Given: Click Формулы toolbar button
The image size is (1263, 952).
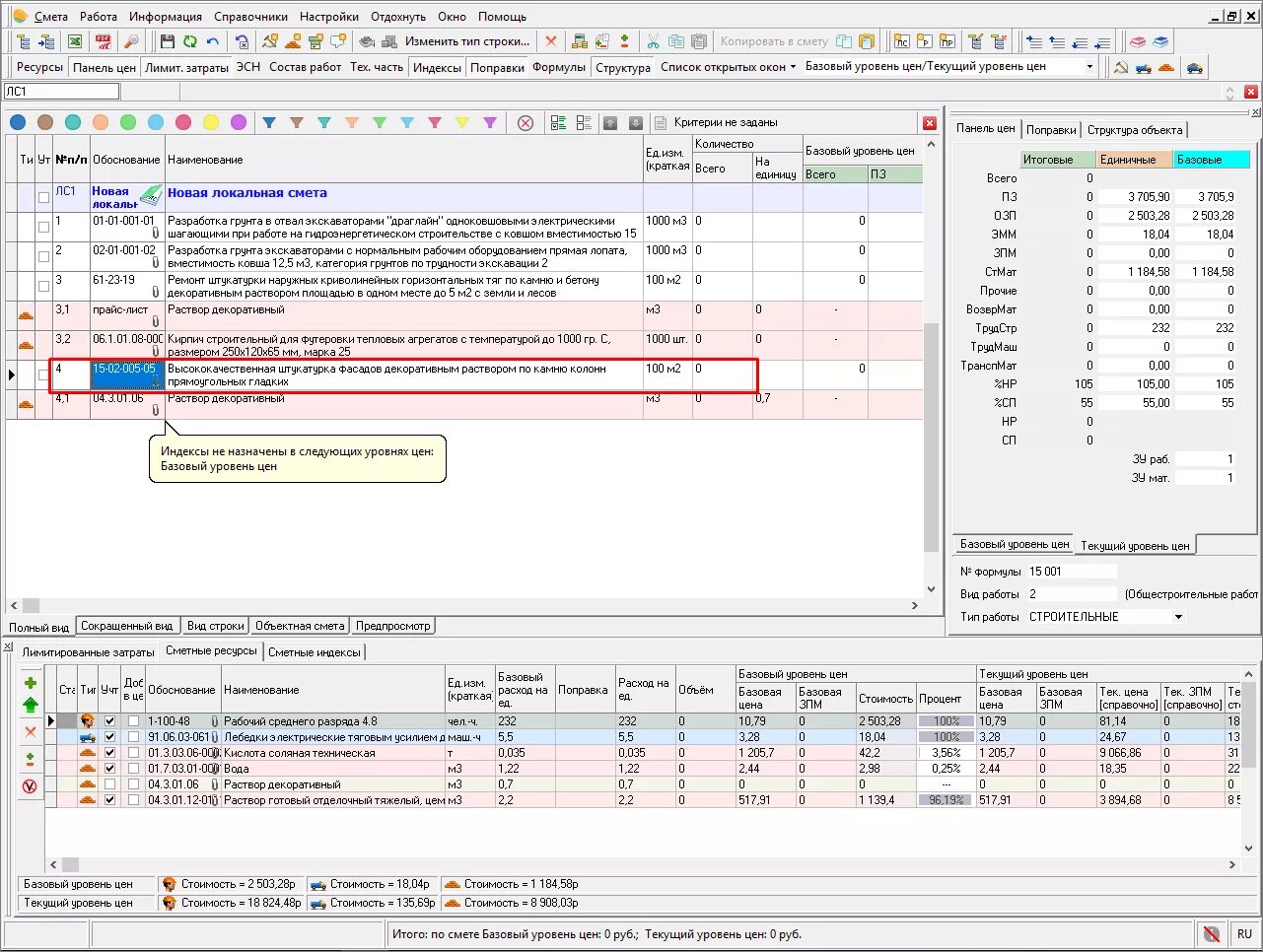Looking at the screenshot, I should [559, 67].
